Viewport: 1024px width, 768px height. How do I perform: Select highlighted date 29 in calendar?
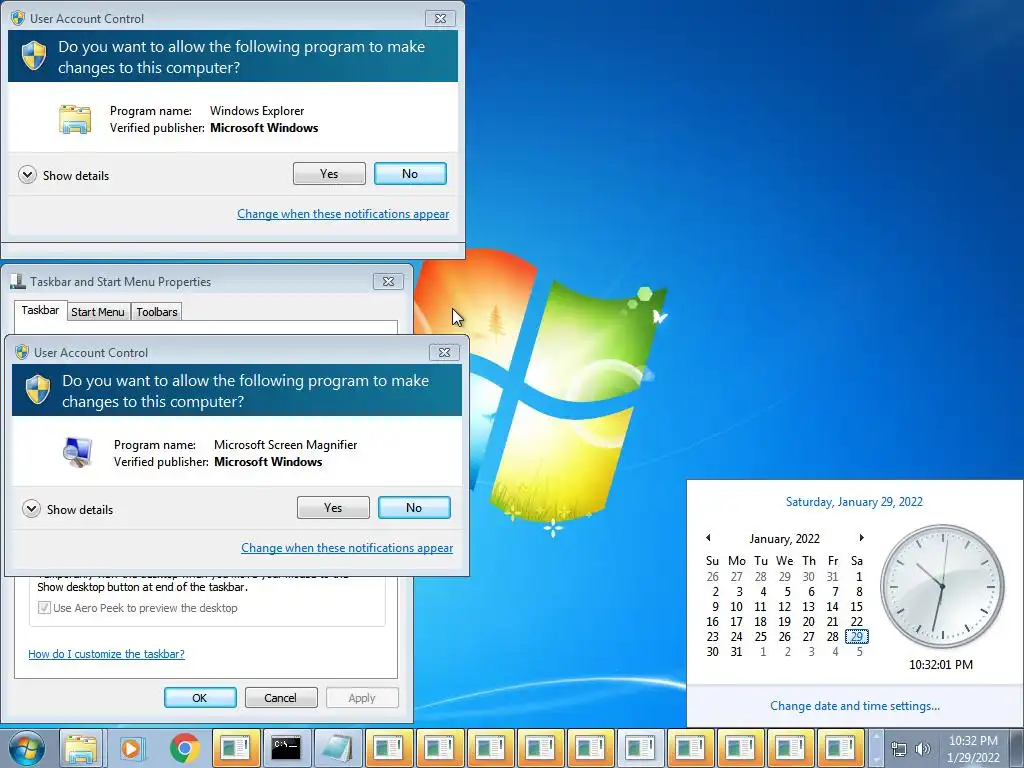pos(857,636)
